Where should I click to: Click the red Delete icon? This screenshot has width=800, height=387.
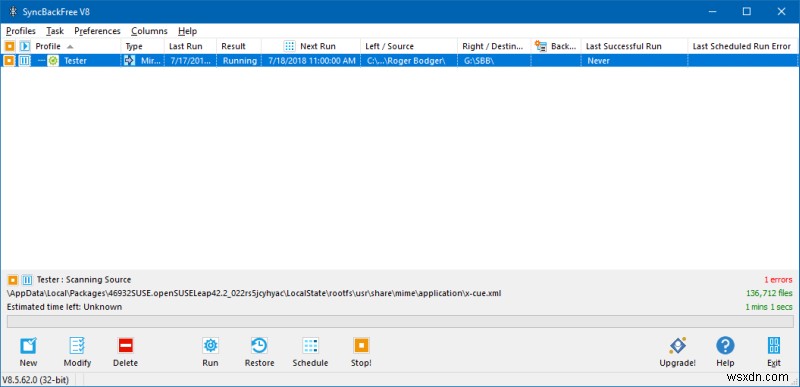point(126,346)
